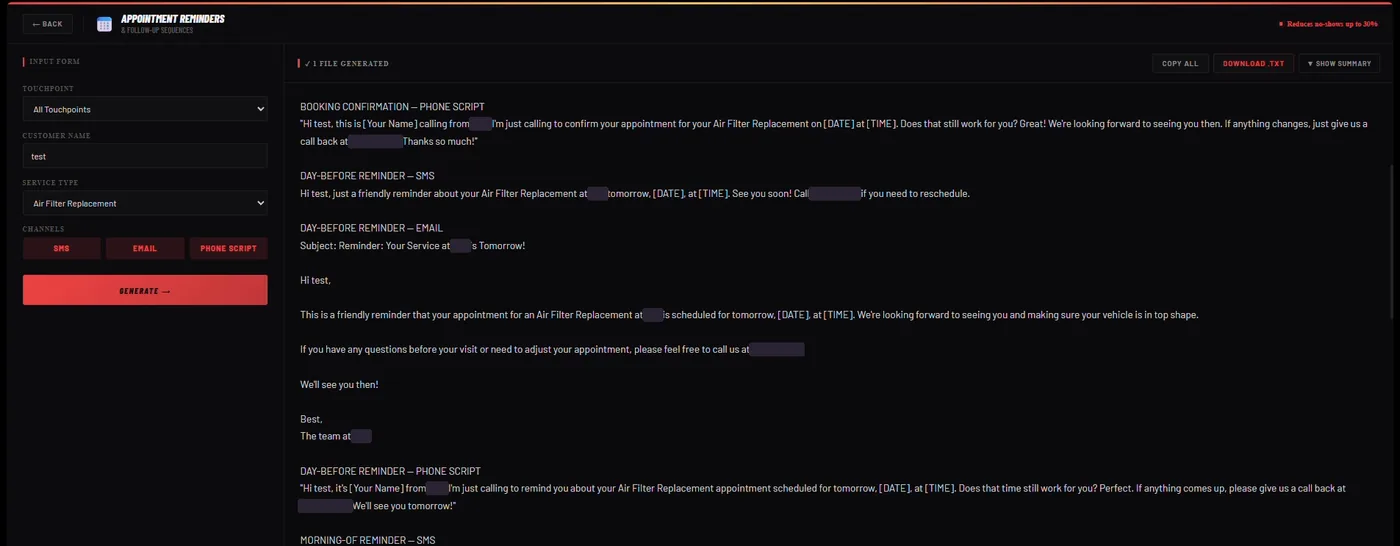
Task: Click the 'Appointment Reminders' title text
Action: pyautogui.click(x=172, y=19)
